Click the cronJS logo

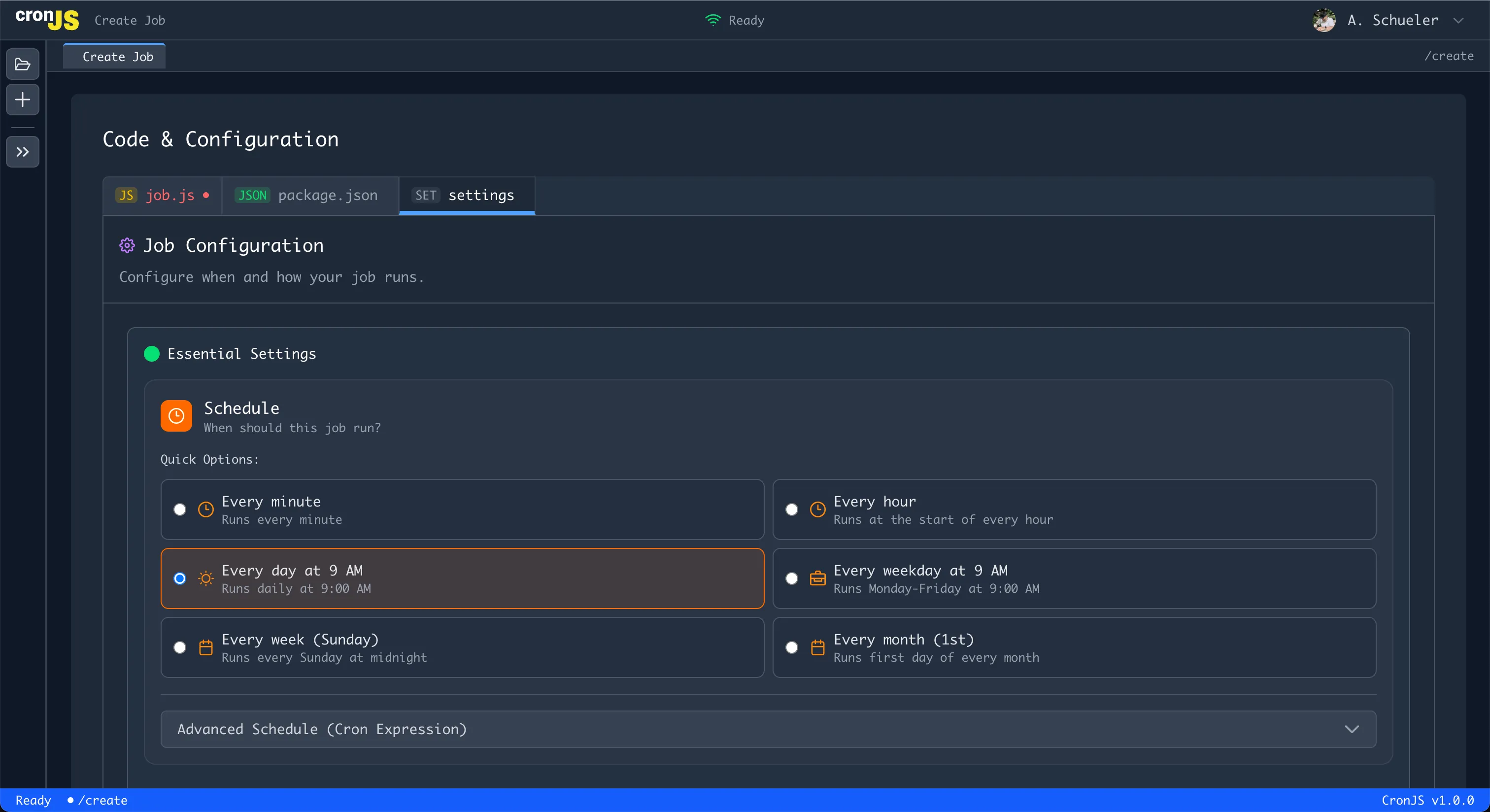click(x=46, y=19)
